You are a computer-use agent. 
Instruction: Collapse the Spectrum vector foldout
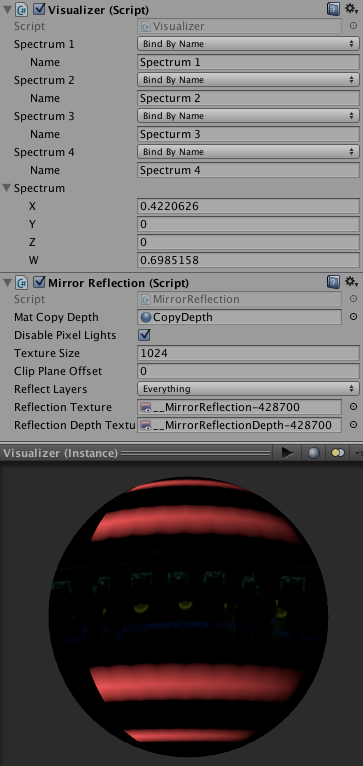(x=7, y=188)
